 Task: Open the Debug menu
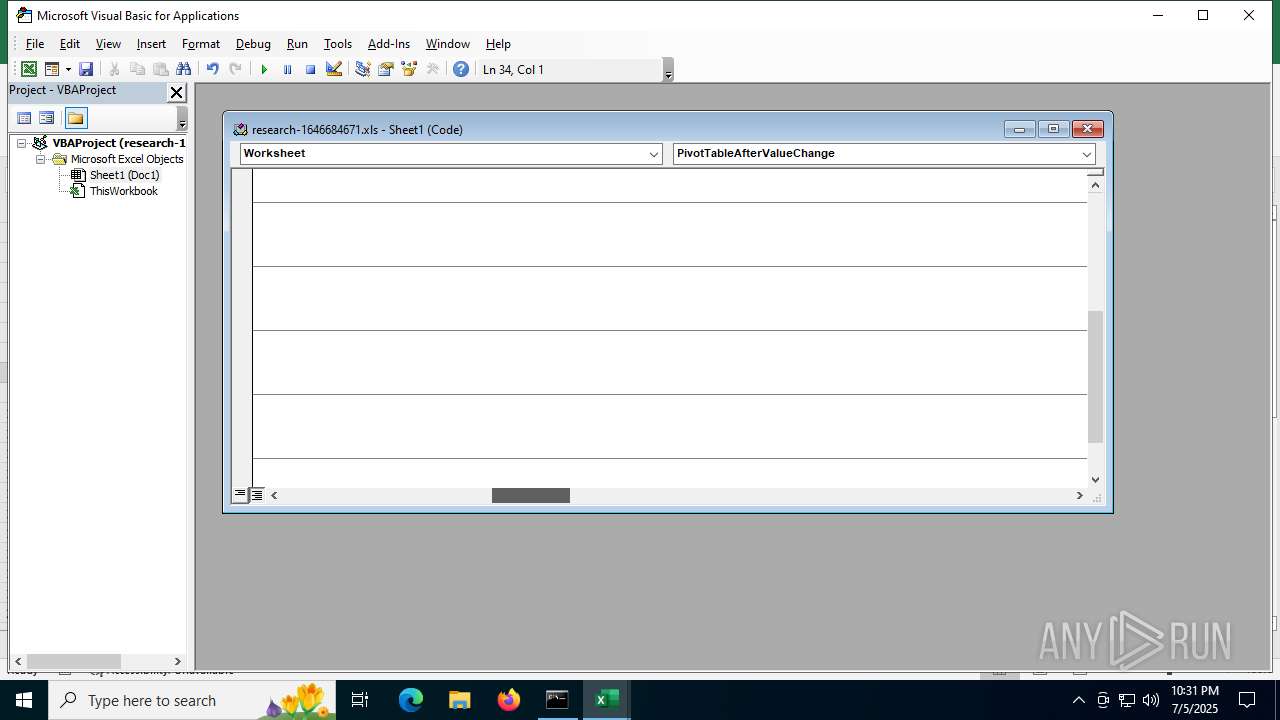point(253,44)
